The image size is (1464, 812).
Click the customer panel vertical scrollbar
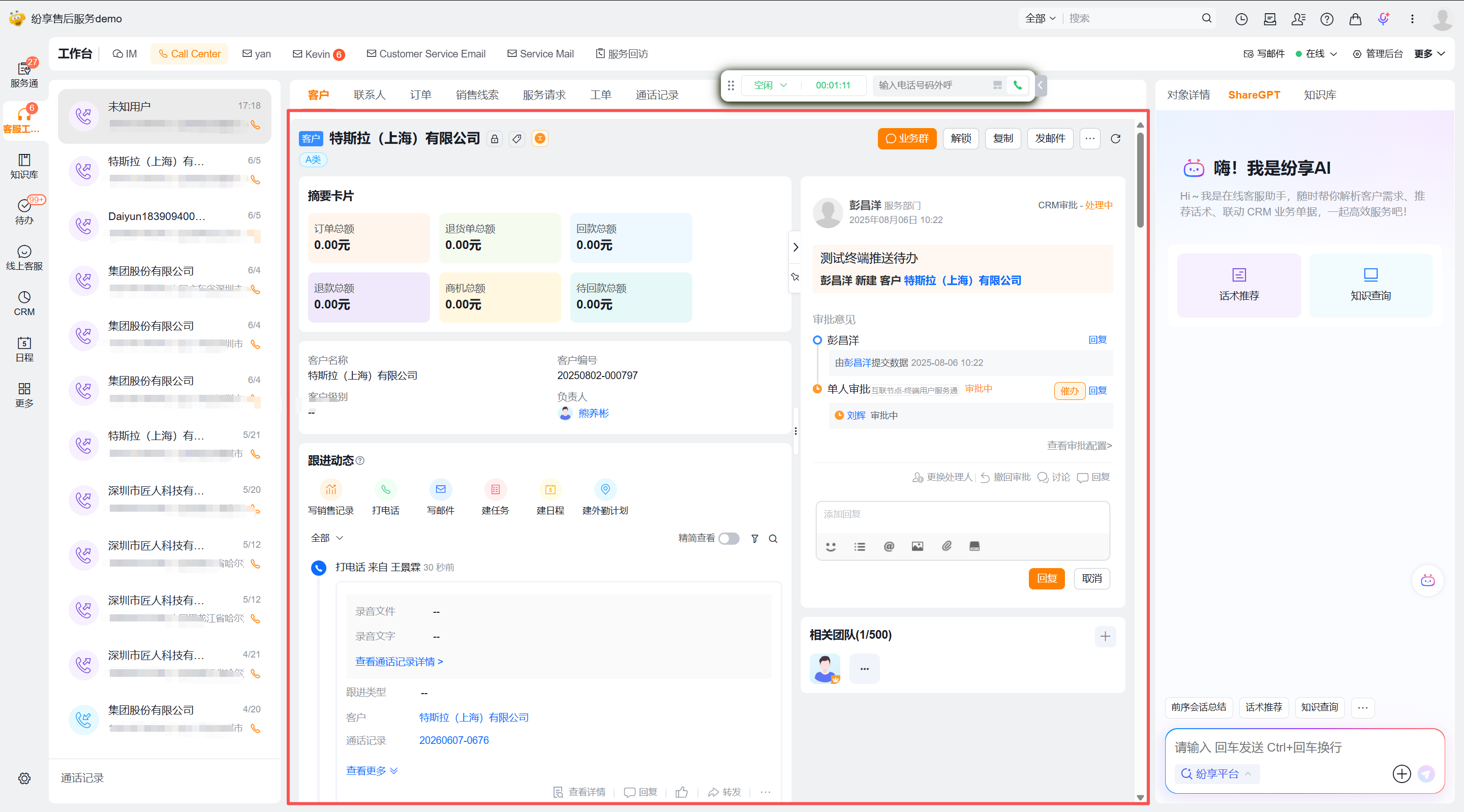[x=1140, y=179]
